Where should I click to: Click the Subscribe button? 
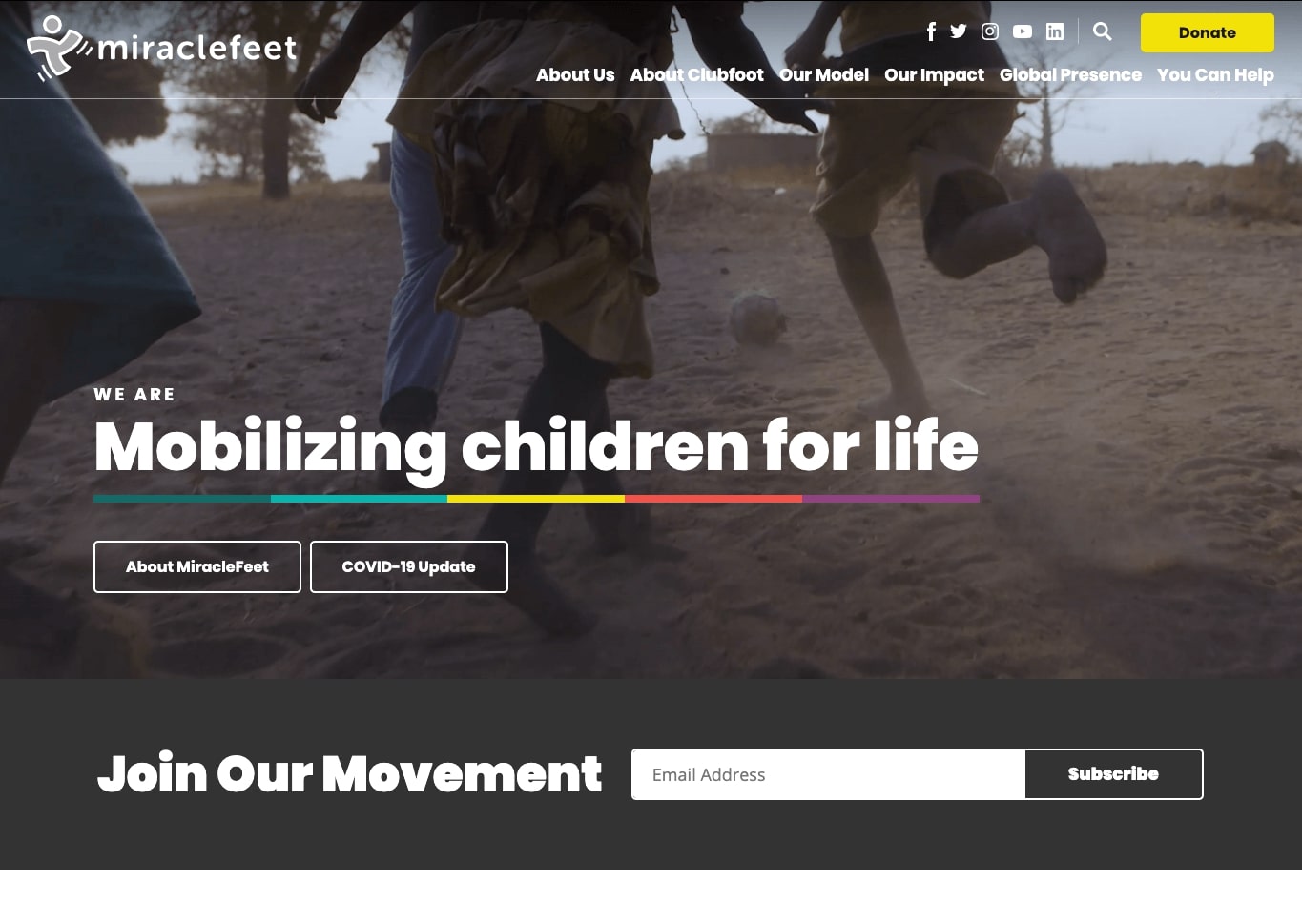pos(1113,774)
